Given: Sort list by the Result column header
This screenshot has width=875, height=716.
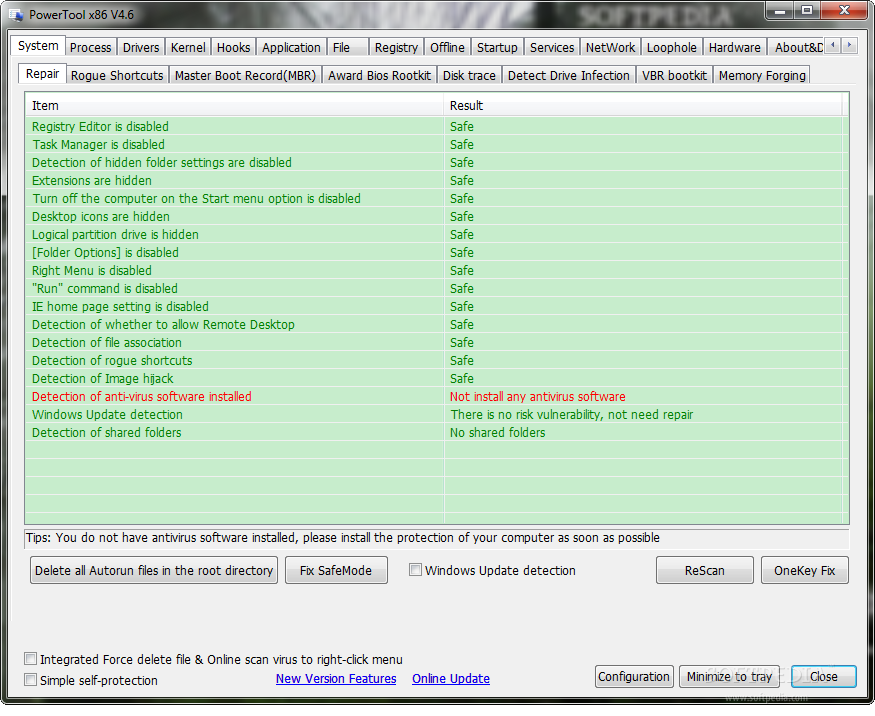Looking at the screenshot, I should tap(643, 105).
